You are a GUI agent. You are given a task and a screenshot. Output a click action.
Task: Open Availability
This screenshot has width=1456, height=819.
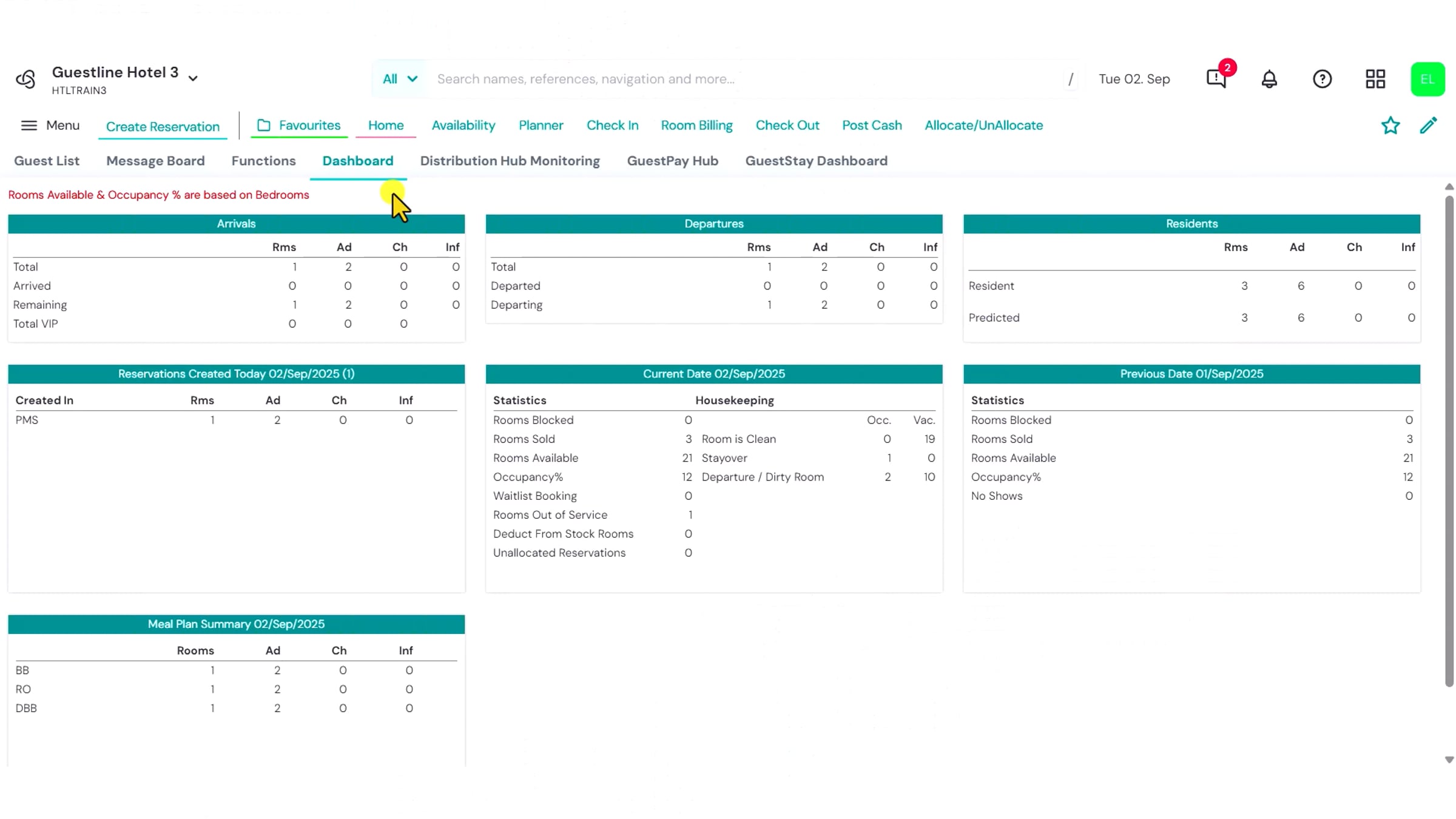click(x=463, y=125)
